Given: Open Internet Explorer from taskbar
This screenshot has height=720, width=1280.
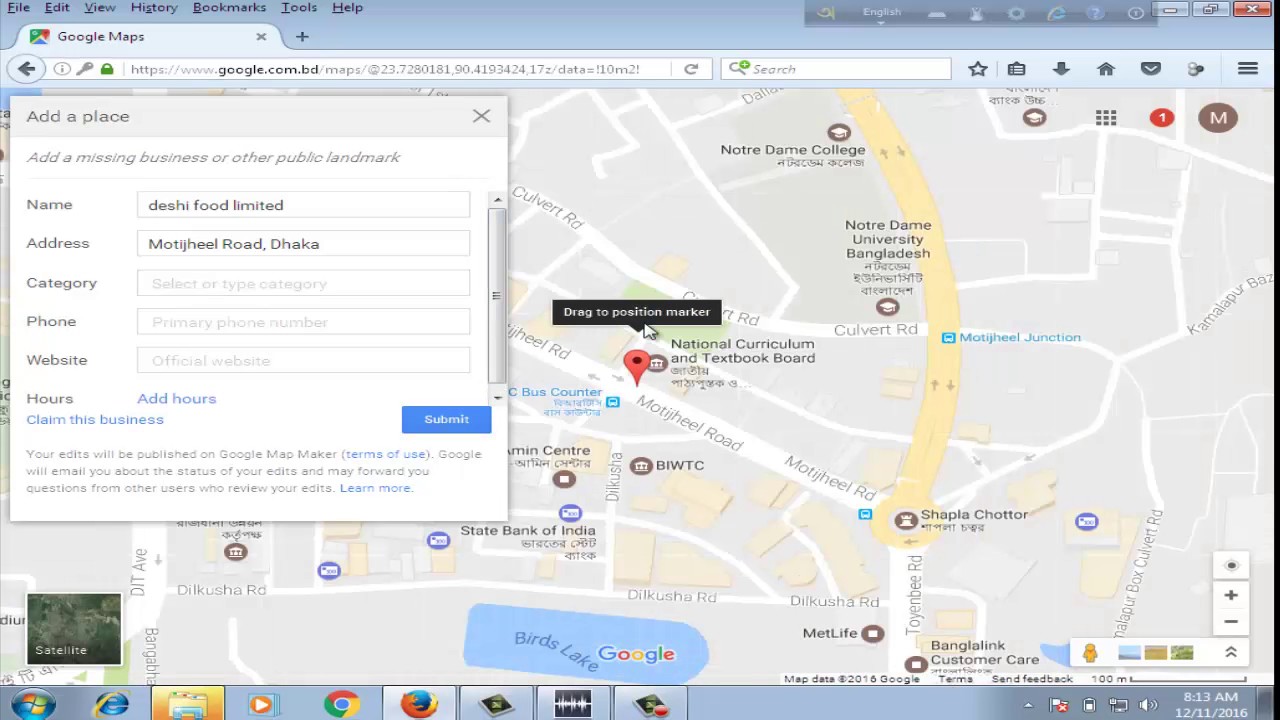Looking at the screenshot, I should [111, 704].
